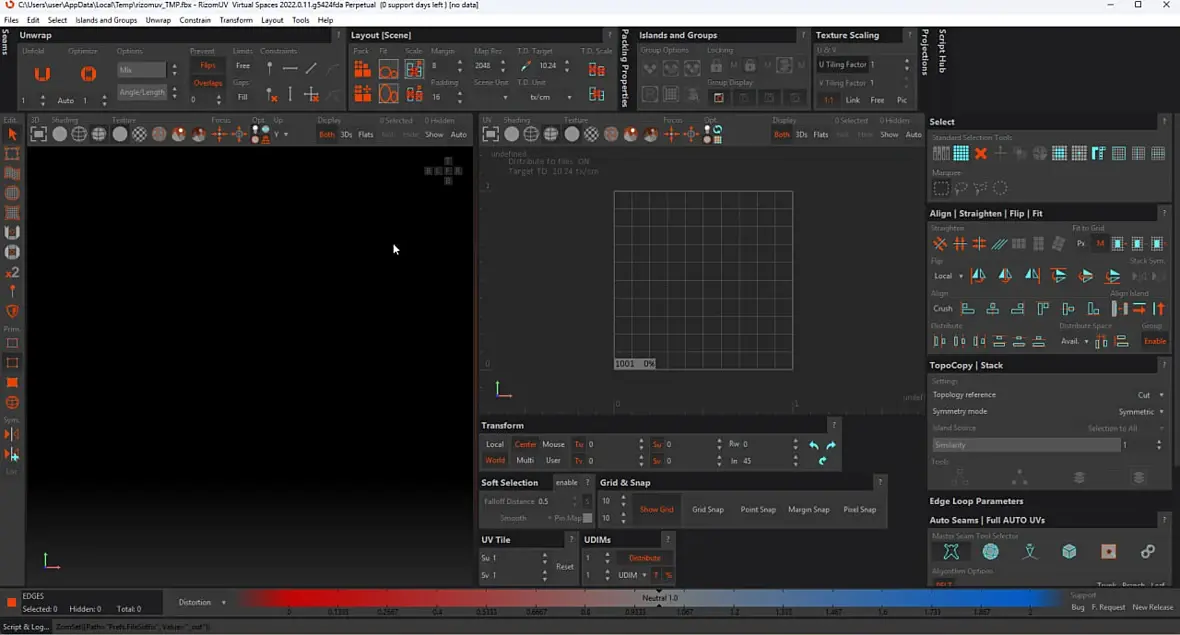Click the Pack islands icon in Layout
1180x635 pixels.
click(x=362, y=69)
